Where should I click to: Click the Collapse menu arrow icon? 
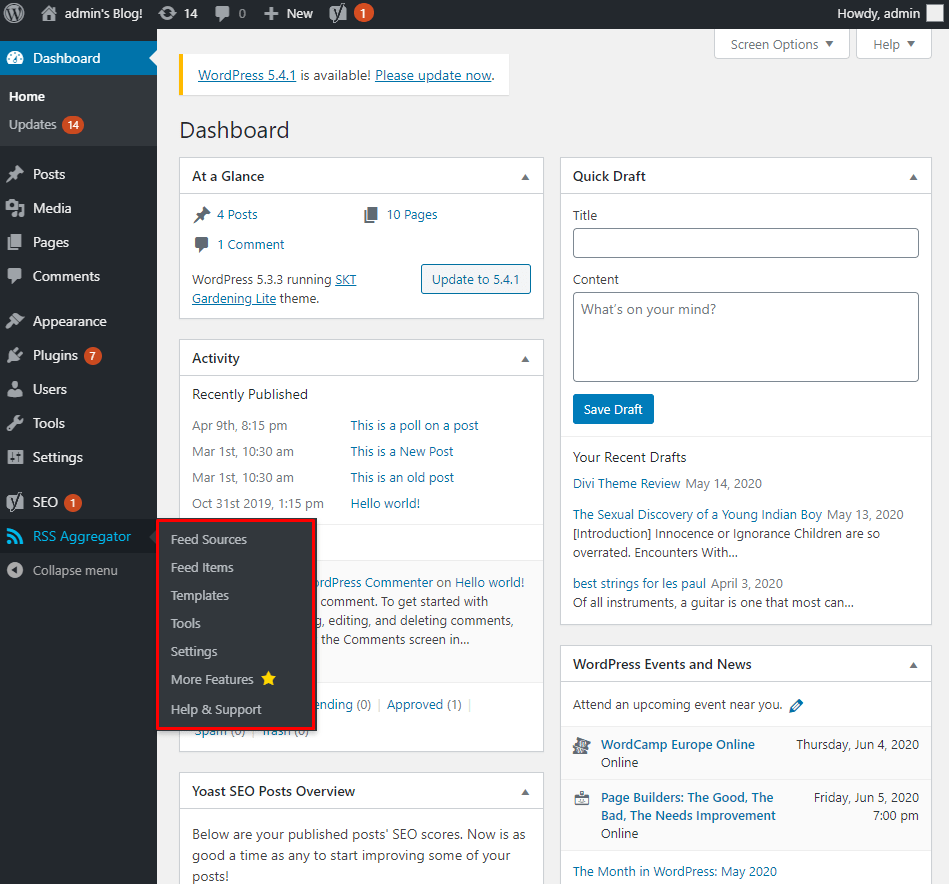point(15,570)
